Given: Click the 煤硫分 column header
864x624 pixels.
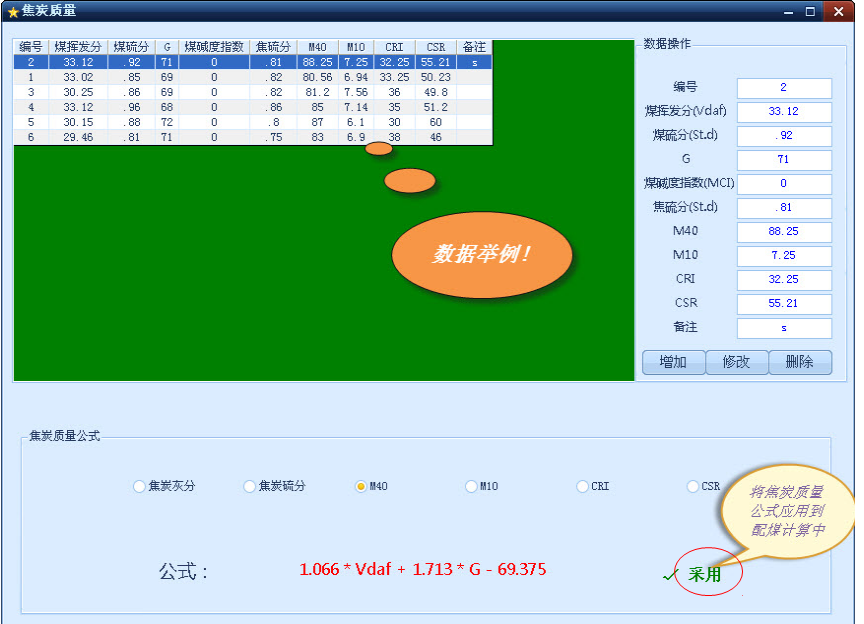Looking at the screenshot, I should (132, 47).
